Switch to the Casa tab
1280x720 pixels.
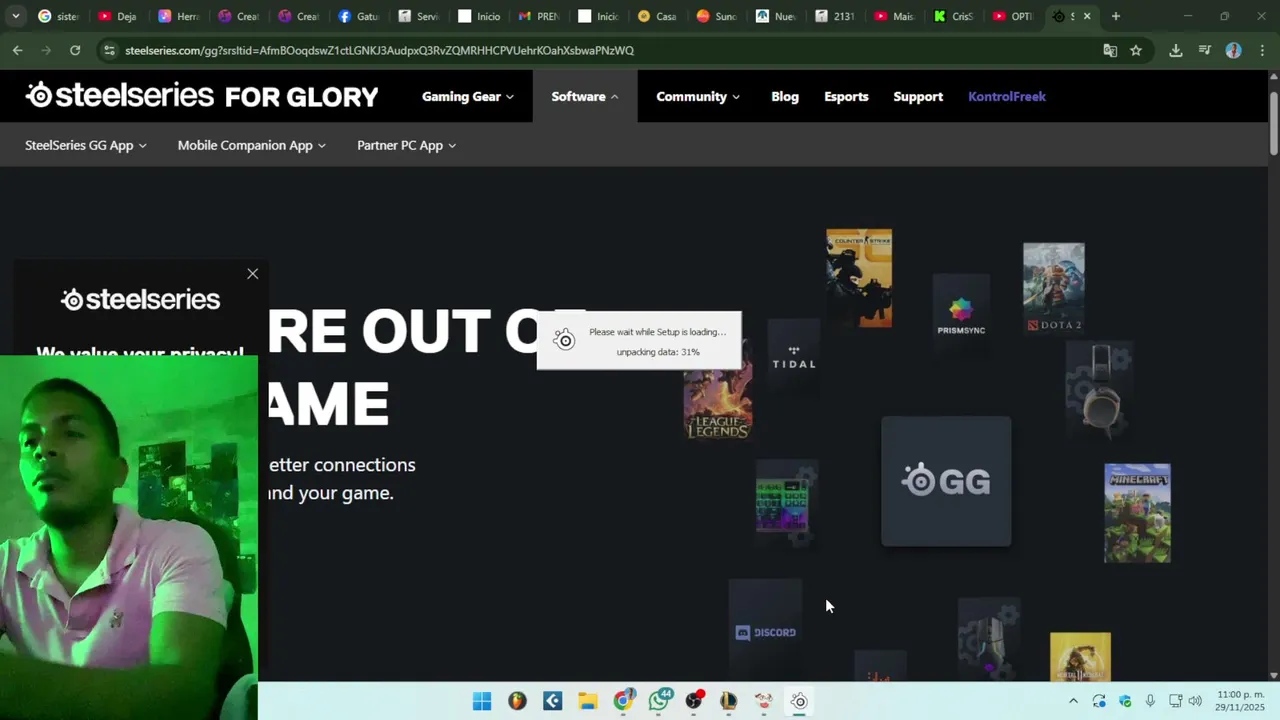click(657, 16)
